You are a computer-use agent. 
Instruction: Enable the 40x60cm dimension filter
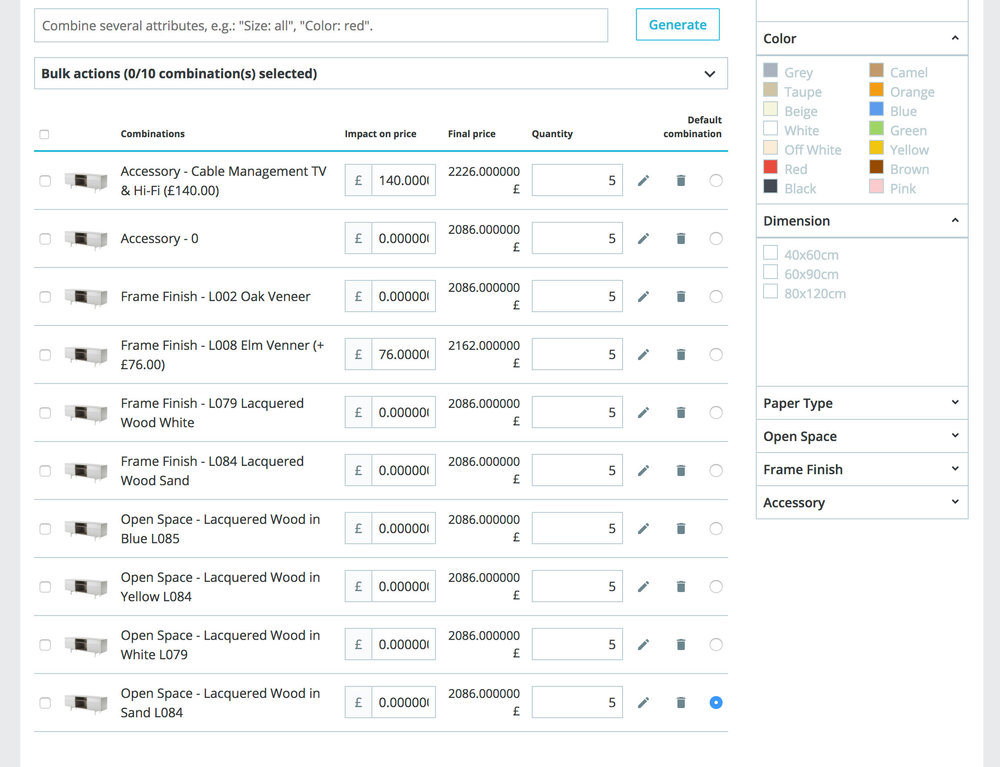(x=771, y=254)
